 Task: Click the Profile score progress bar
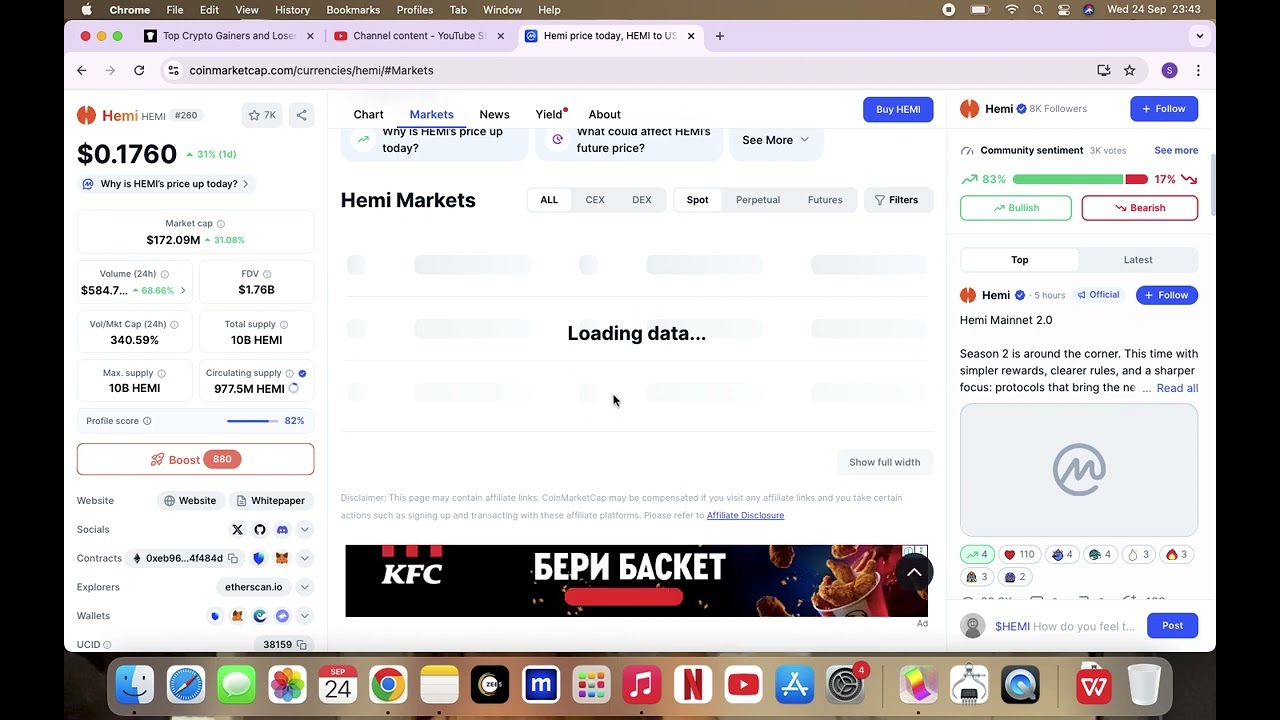(x=253, y=421)
